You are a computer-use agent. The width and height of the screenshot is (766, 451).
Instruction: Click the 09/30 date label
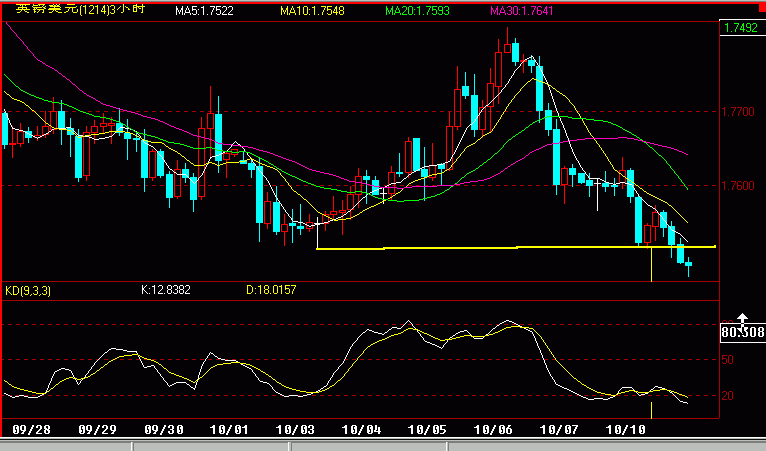(164, 430)
